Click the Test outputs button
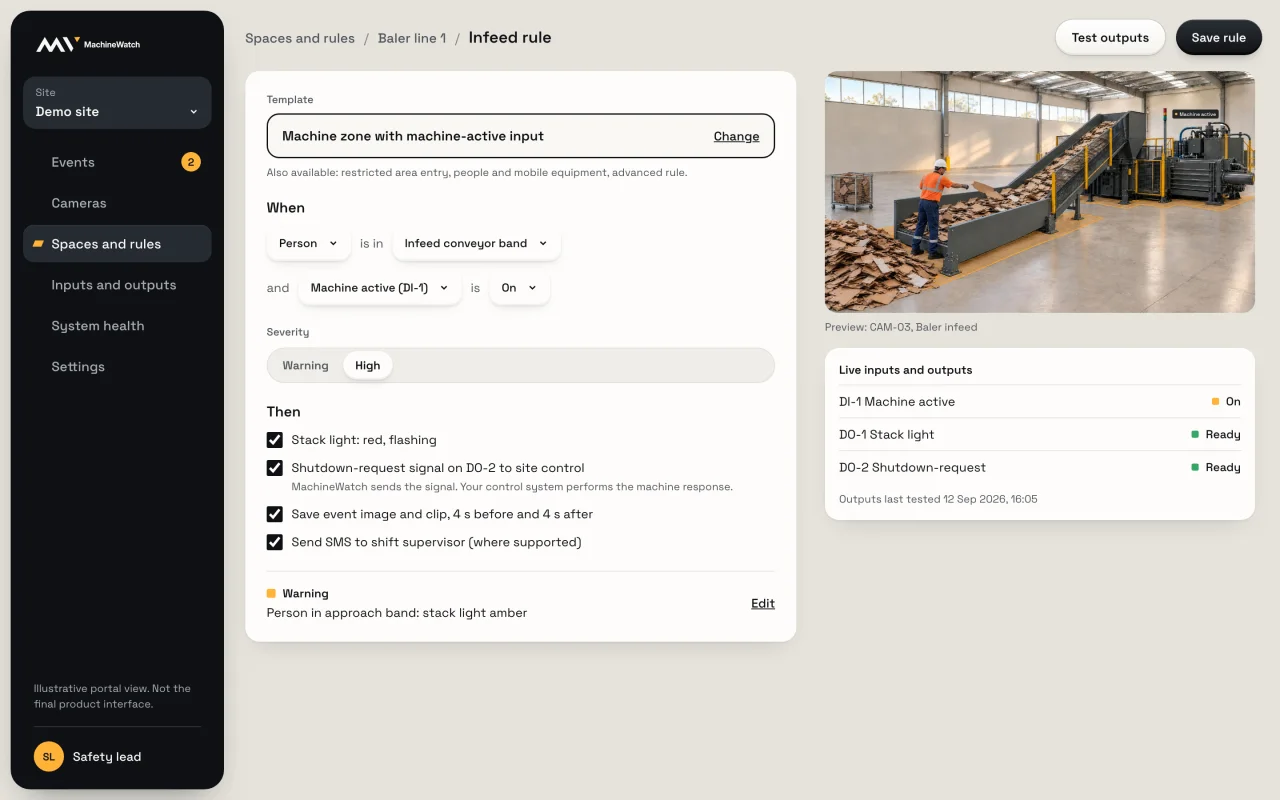This screenshot has width=1280, height=800. point(1110,38)
